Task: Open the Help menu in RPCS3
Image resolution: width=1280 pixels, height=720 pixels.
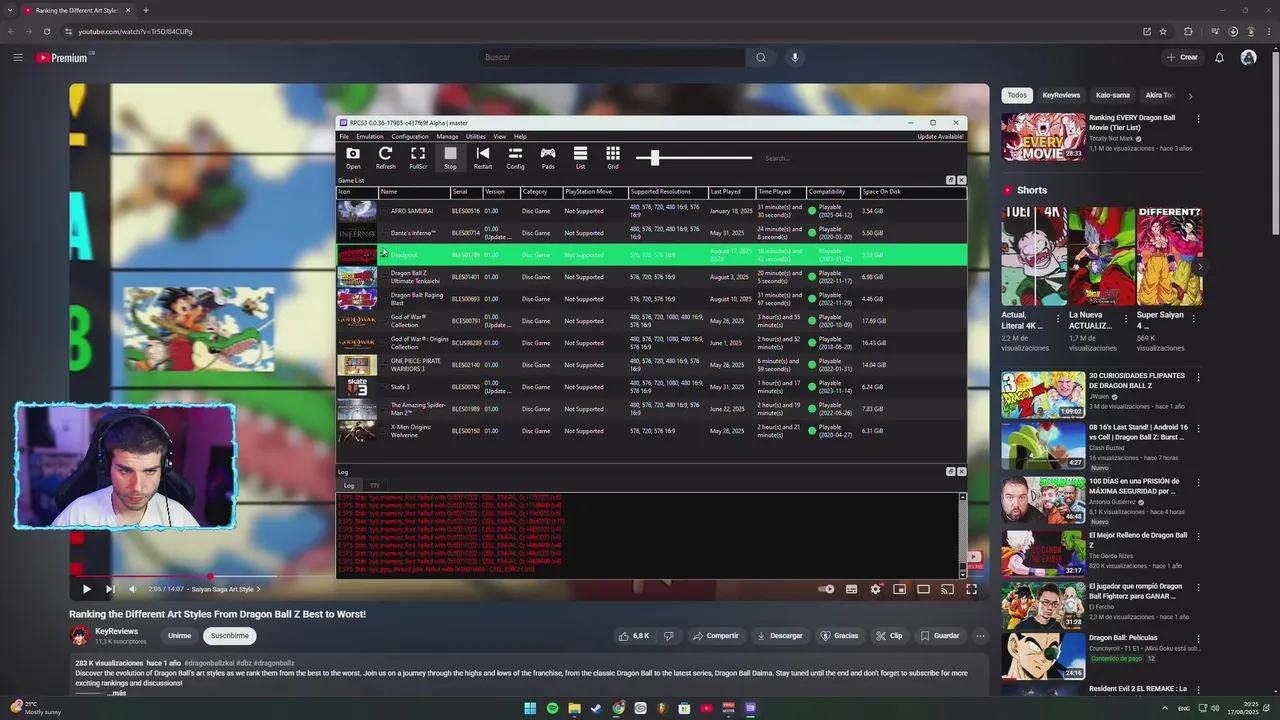Action: (x=520, y=137)
